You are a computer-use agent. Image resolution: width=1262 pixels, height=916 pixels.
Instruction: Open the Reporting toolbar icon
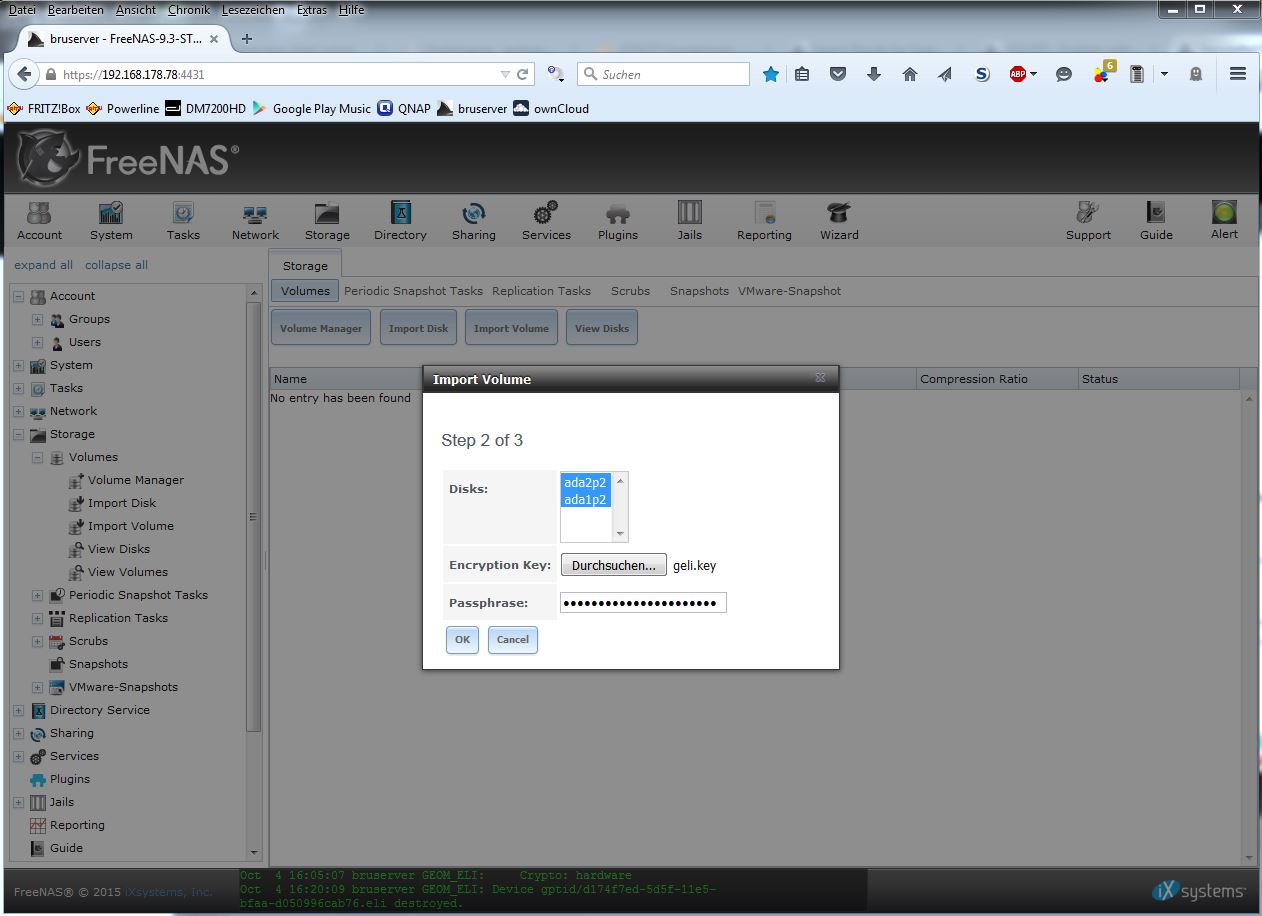tap(764, 220)
